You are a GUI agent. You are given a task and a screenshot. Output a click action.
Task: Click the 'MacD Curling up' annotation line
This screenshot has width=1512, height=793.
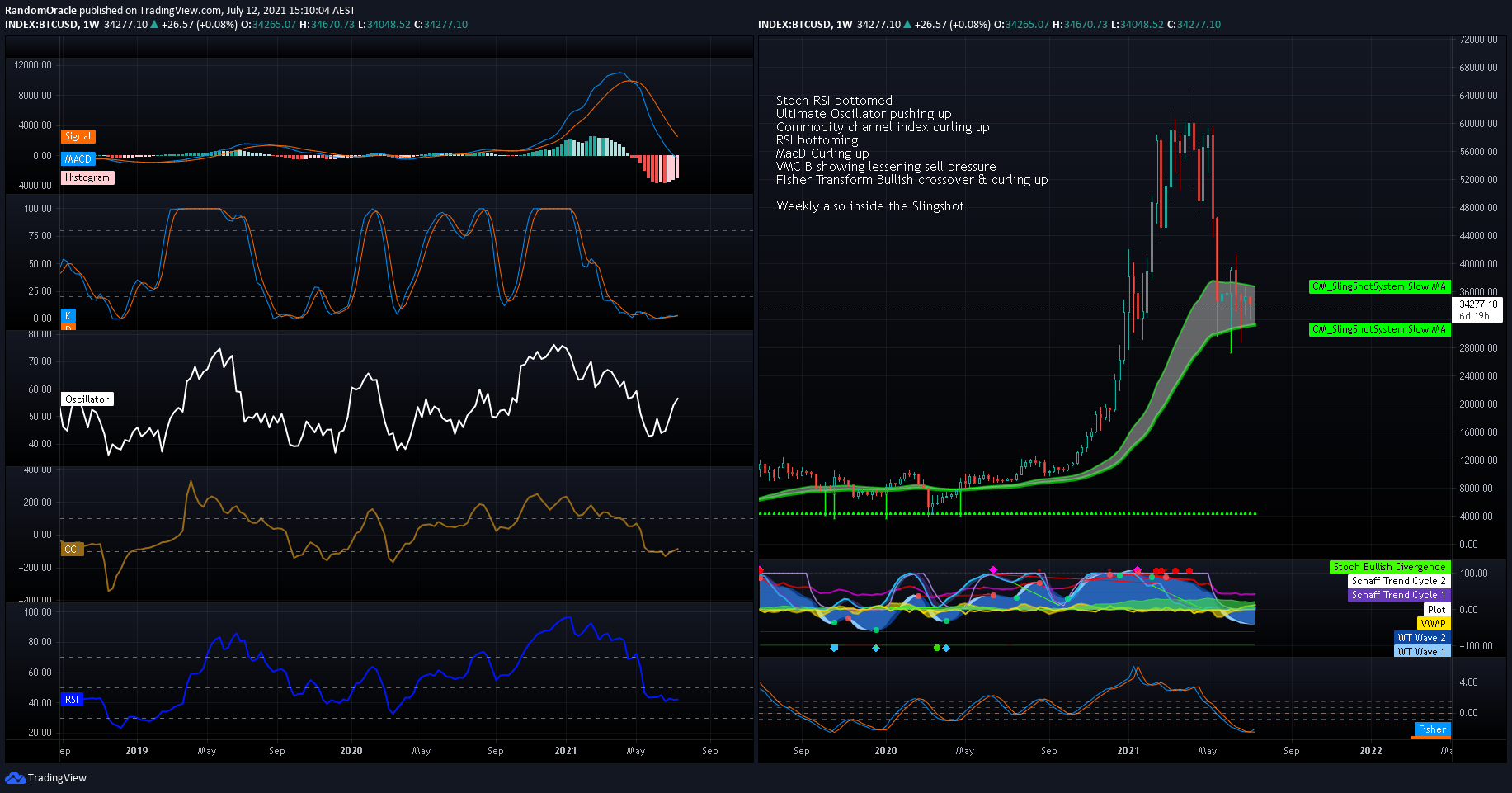[822, 153]
